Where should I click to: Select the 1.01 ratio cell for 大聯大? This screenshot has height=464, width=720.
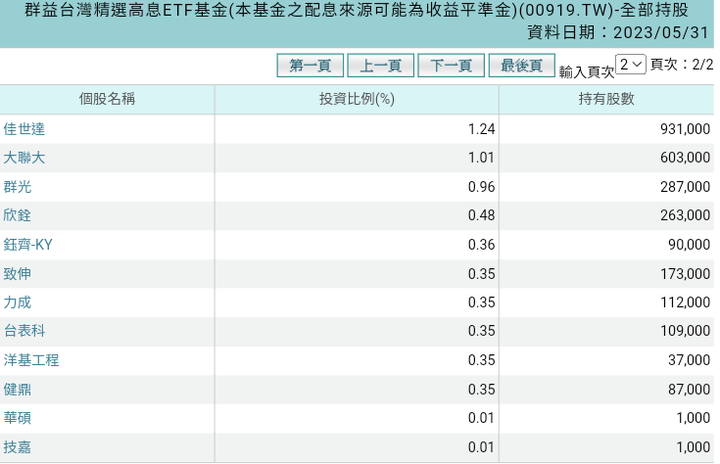click(357, 158)
